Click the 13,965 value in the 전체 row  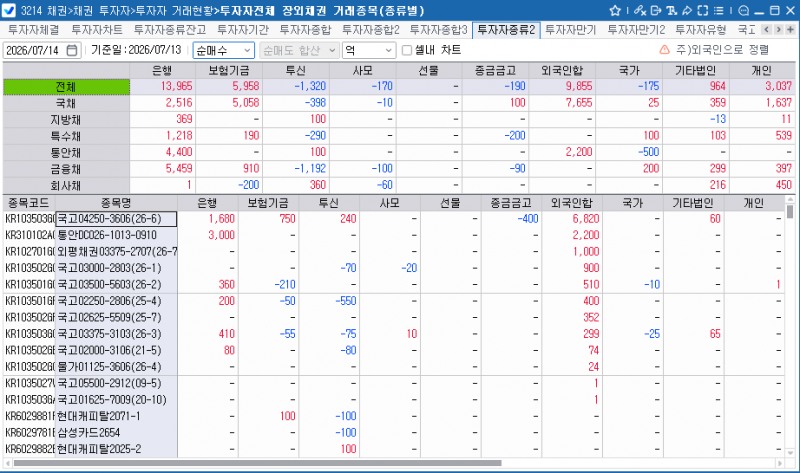pyautogui.click(x=177, y=86)
